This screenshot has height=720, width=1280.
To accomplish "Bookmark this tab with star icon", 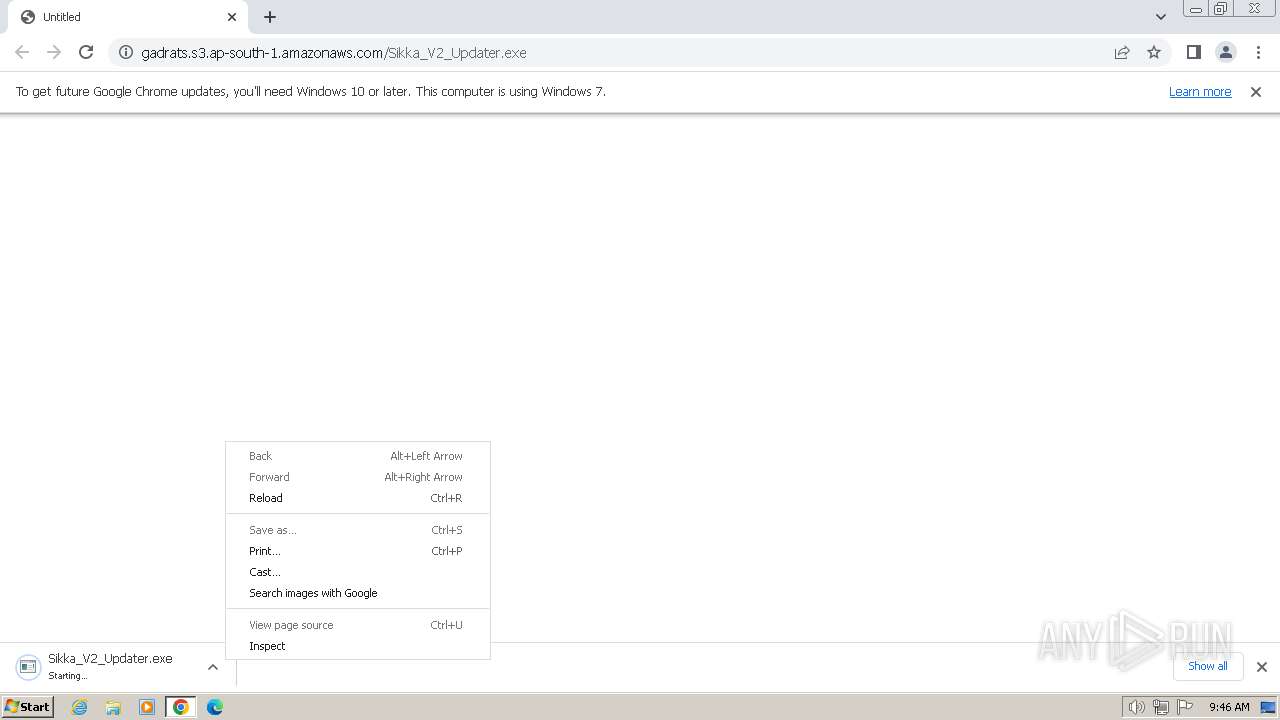I will point(1154,52).
